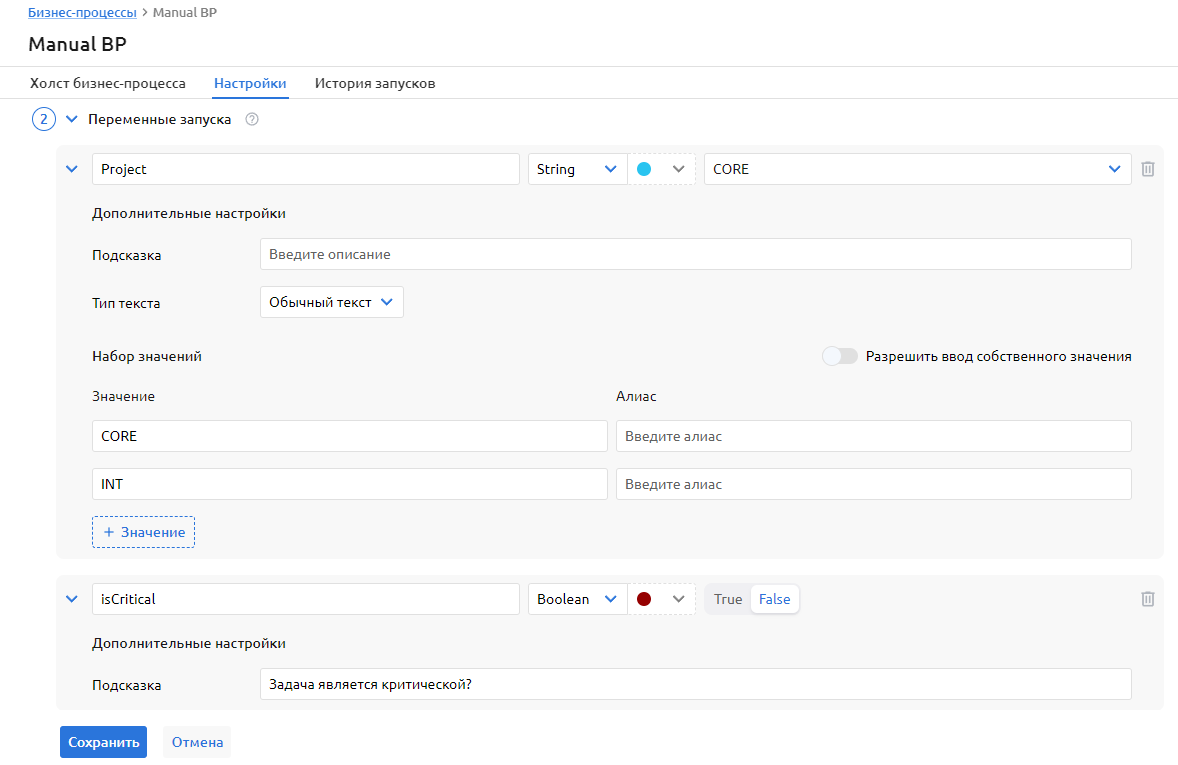Open the Boolean type dropdown
Viewport: 1178px width, 765px height.
click(576, 599)
